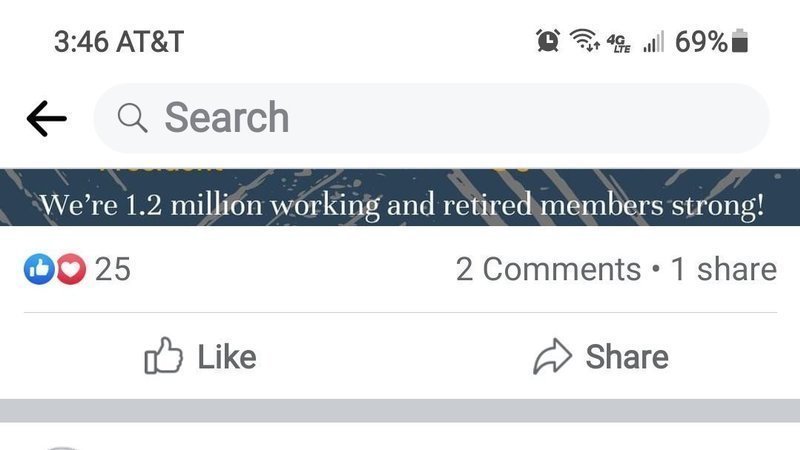Click the blue thumbs-up reaction icon

[x=39, y=269]
